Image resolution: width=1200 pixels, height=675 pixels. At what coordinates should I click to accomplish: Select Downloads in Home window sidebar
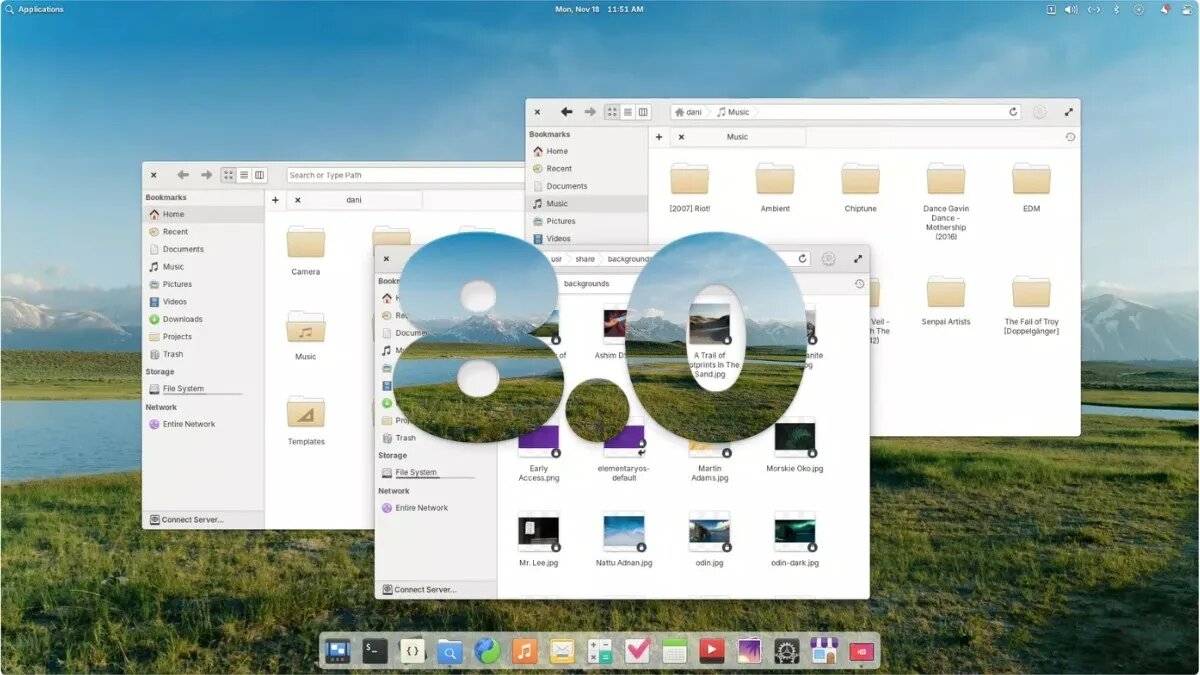pos(203,319)
